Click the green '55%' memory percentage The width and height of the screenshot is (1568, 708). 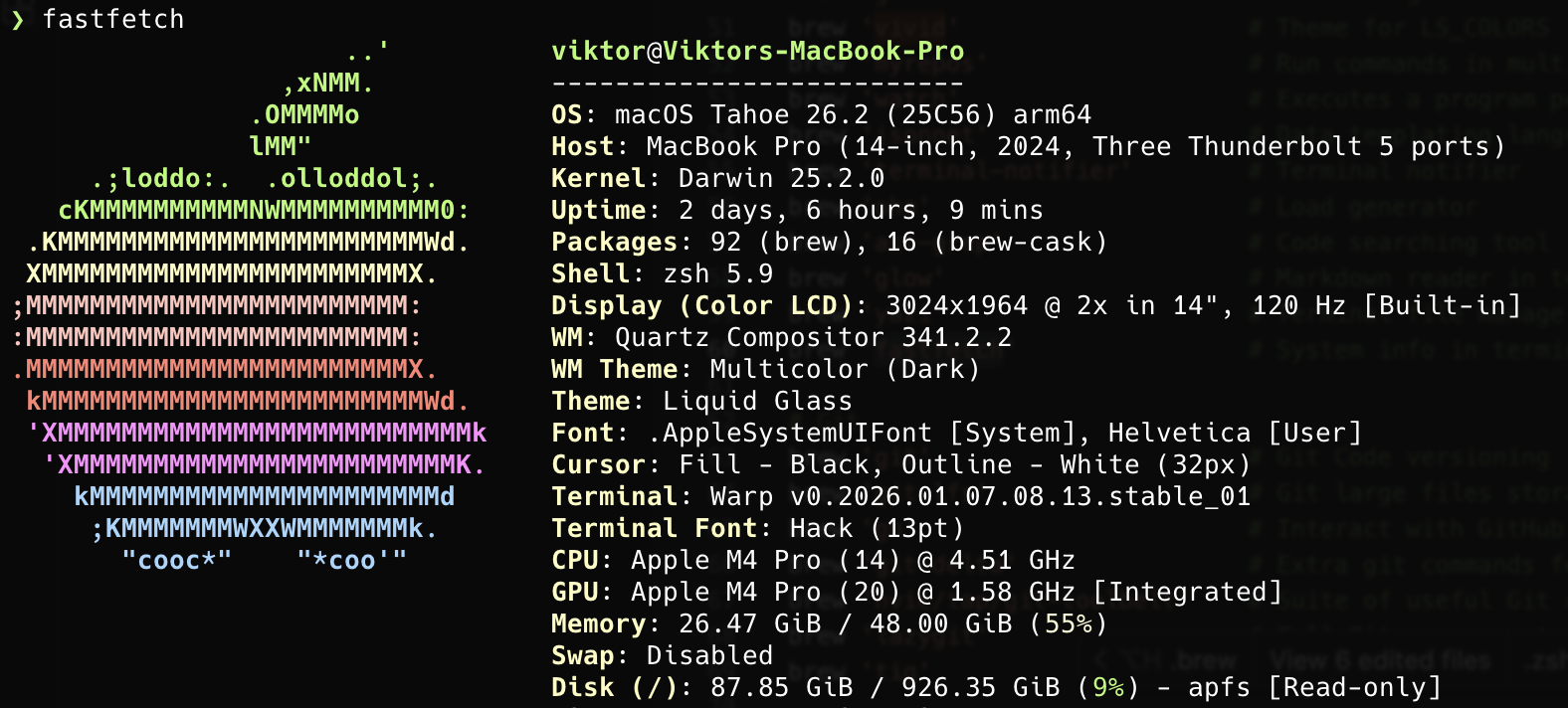1069,623
